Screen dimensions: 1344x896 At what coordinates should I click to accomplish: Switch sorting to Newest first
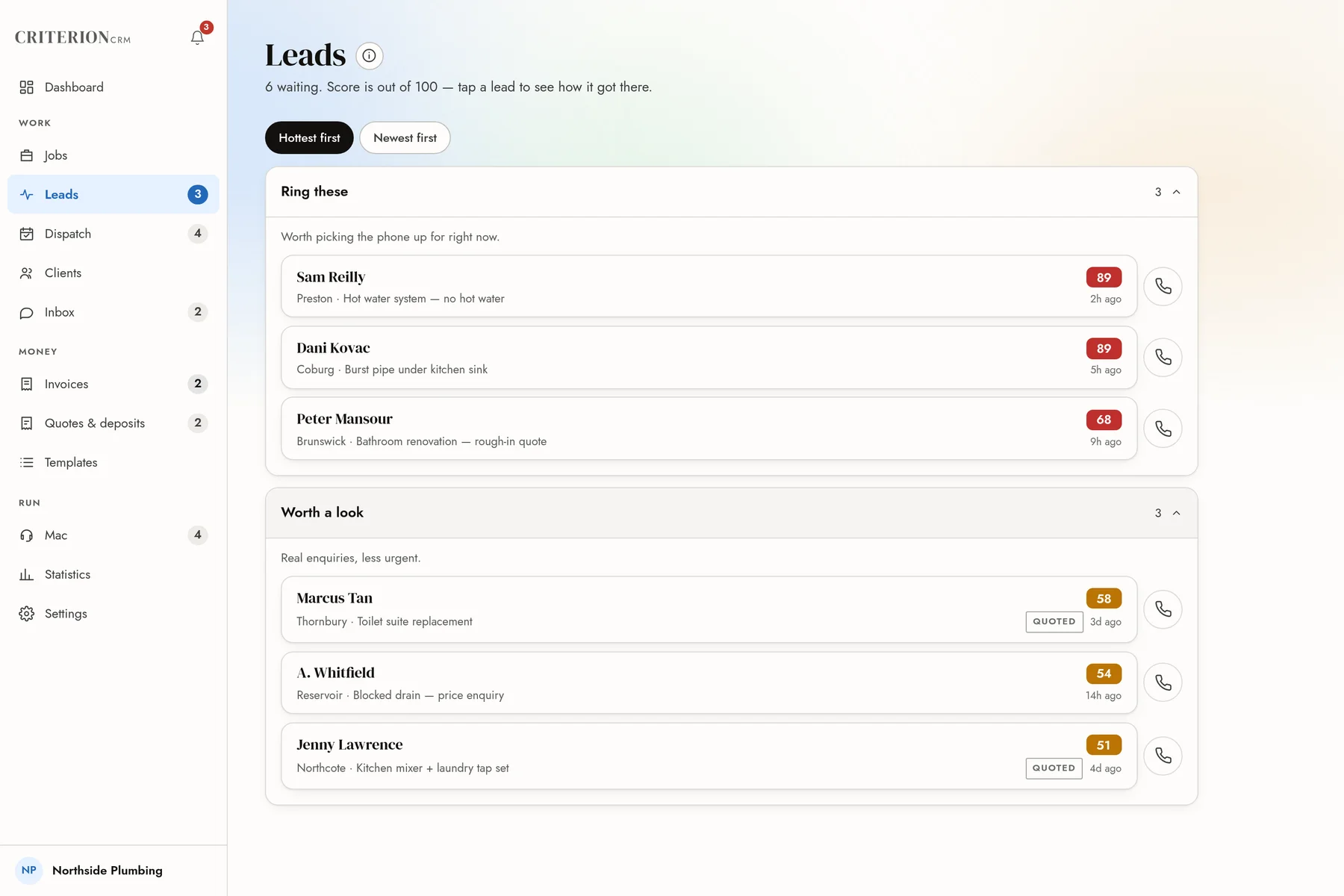tap(405, 137)
